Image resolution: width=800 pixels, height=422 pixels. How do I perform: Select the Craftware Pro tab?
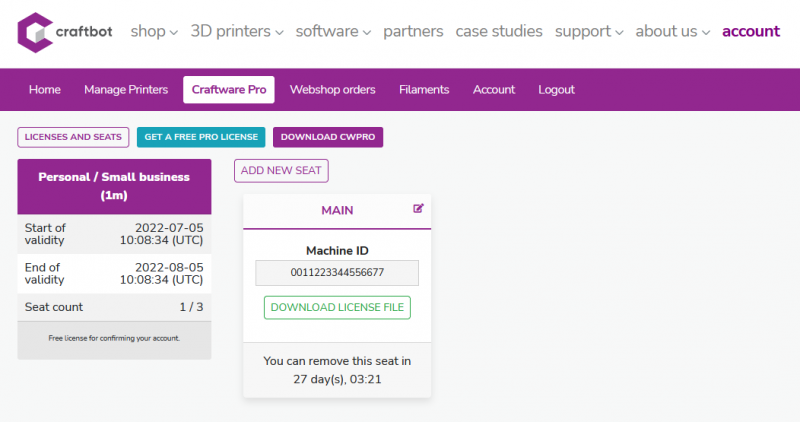pos(229,90)
